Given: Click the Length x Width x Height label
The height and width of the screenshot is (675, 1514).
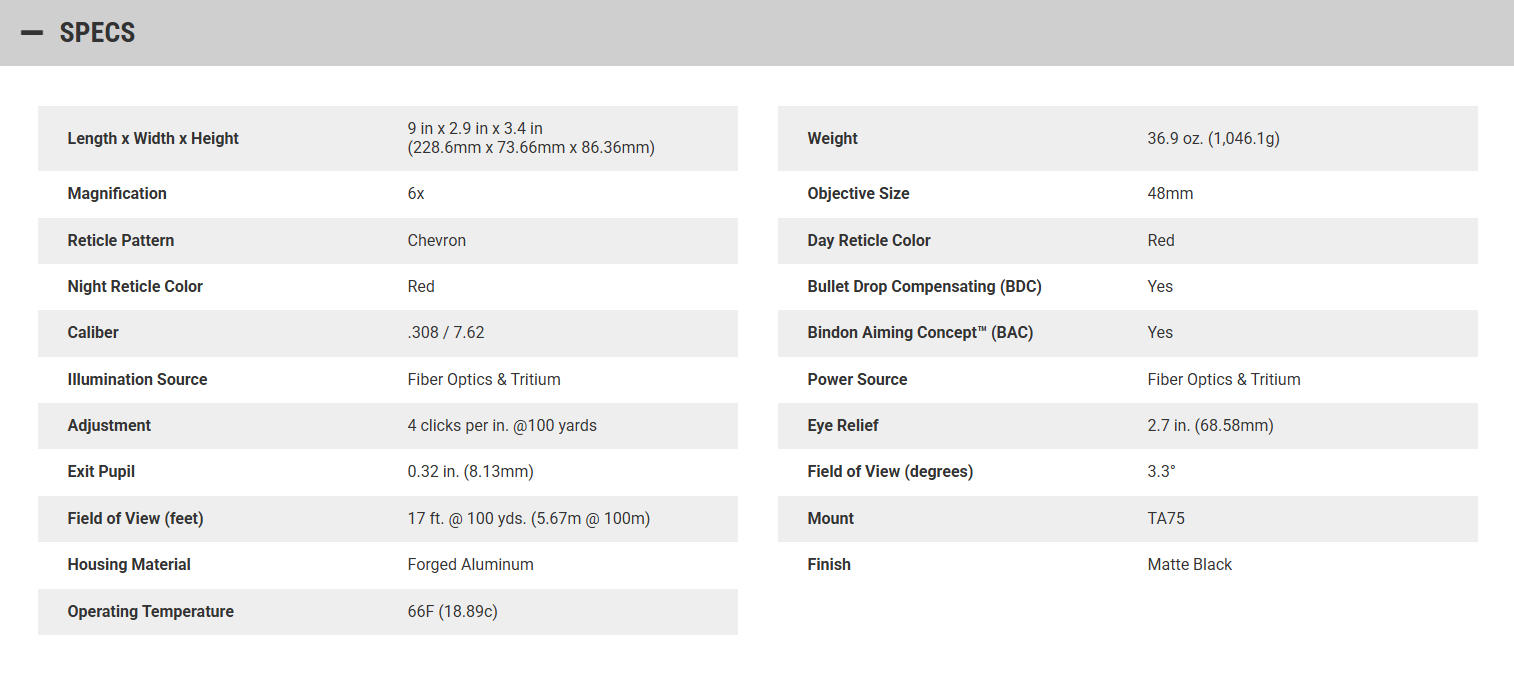Looking at the screenshot, I should click(x=153, y=139).
